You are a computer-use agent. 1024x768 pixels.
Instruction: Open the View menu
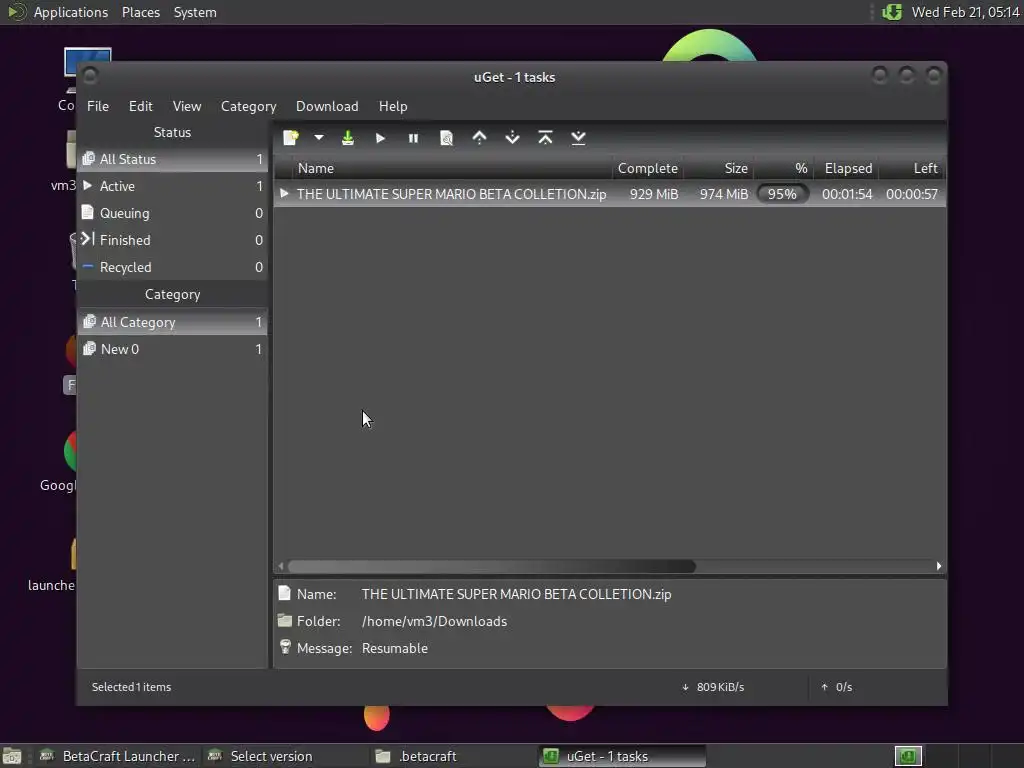[187, 106]
